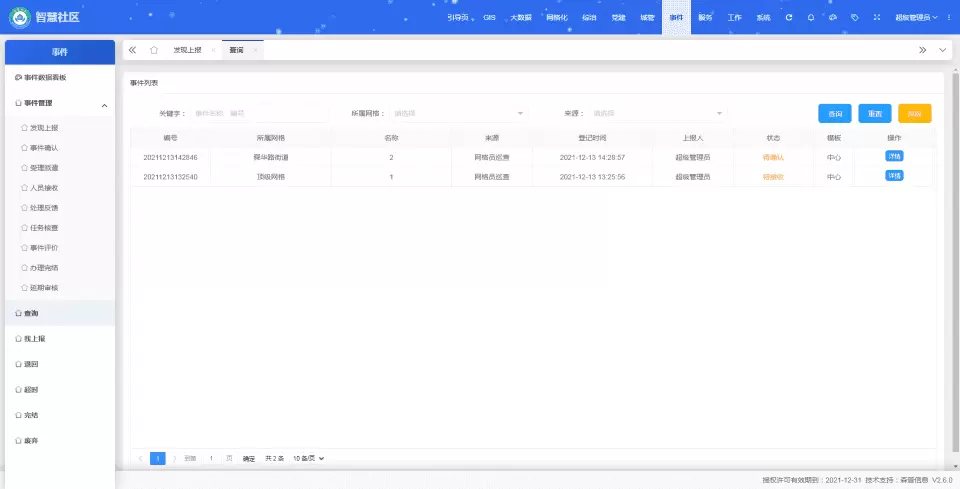Open 事件确认 in the sidebar
Screen dimensions: 960x489
[59, 148]
